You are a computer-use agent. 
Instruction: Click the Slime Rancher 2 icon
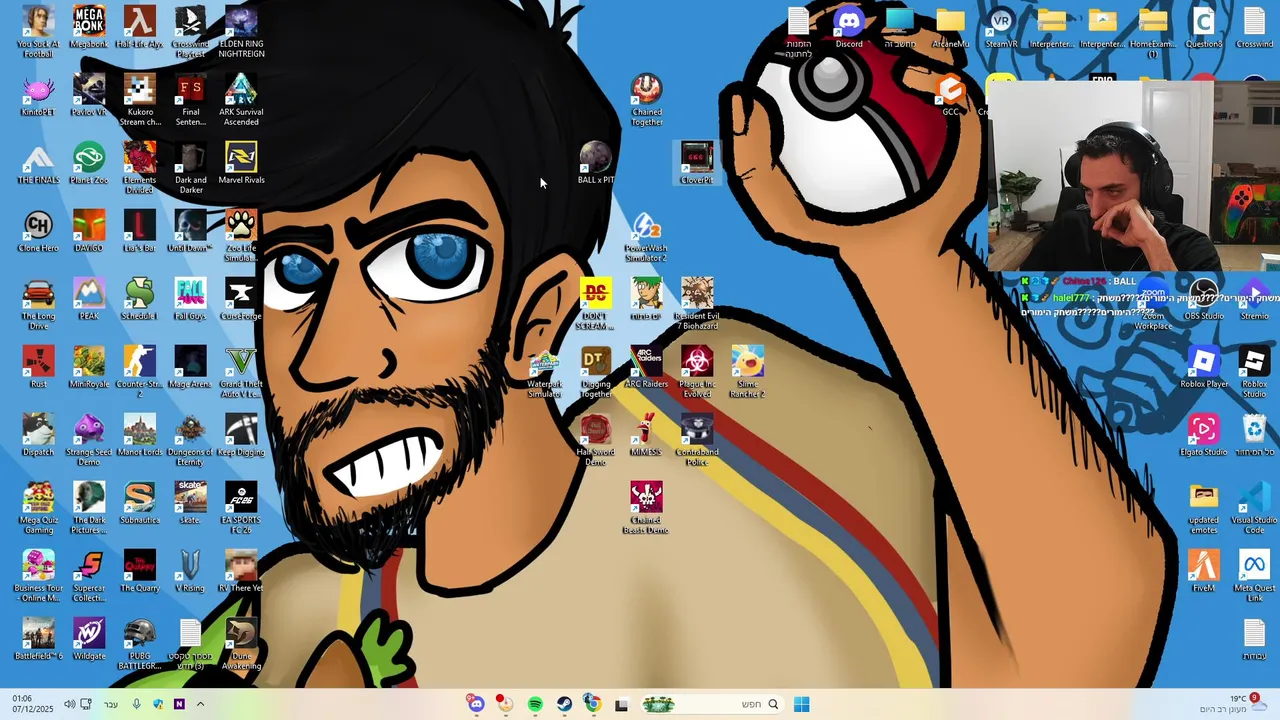click(748, 372)
